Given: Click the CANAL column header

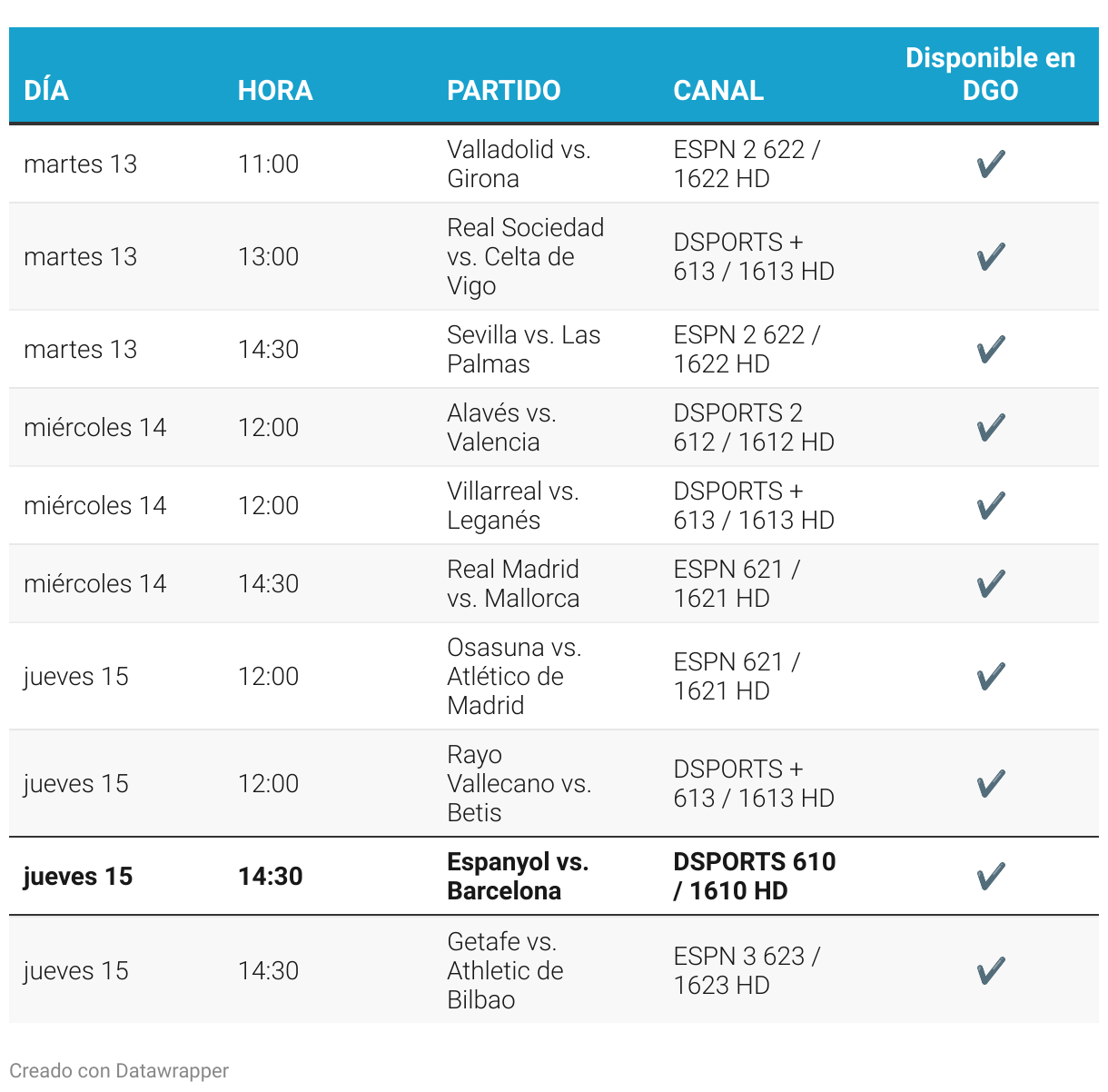Looking at the screenshot, I should pos(718,91).
